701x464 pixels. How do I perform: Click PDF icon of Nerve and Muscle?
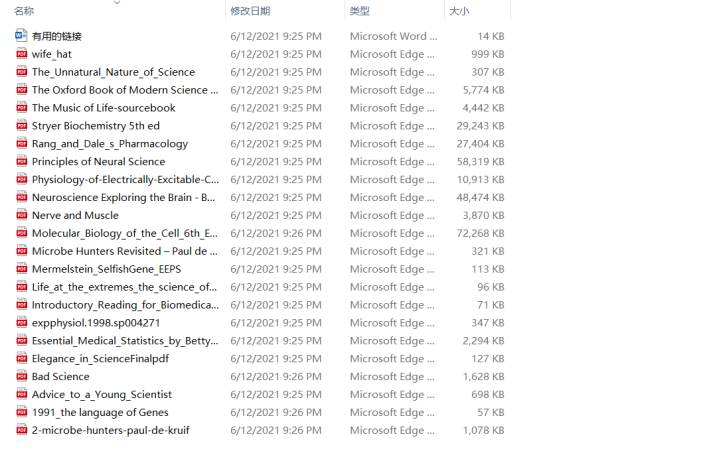tap(21, 215)
